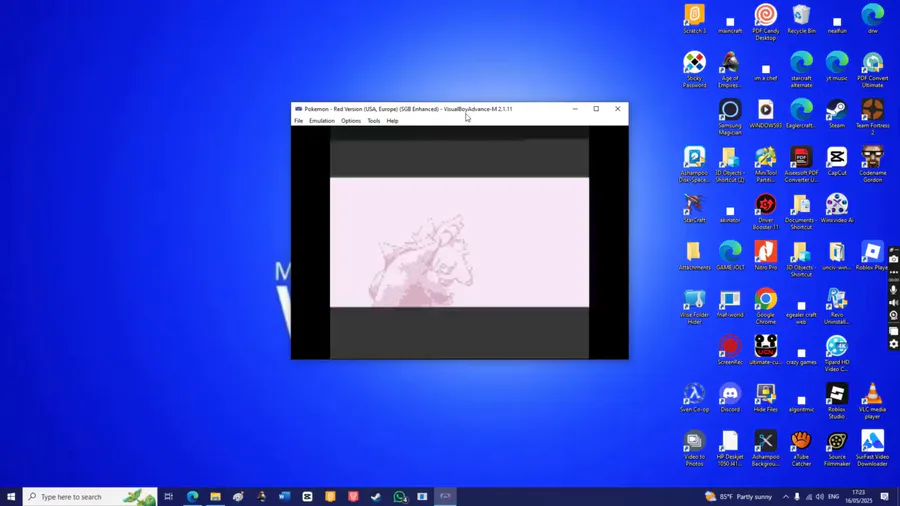Open File Explorer from the taskbar
The height and width of the screenshot is (506, 900).
coord(215,497)
